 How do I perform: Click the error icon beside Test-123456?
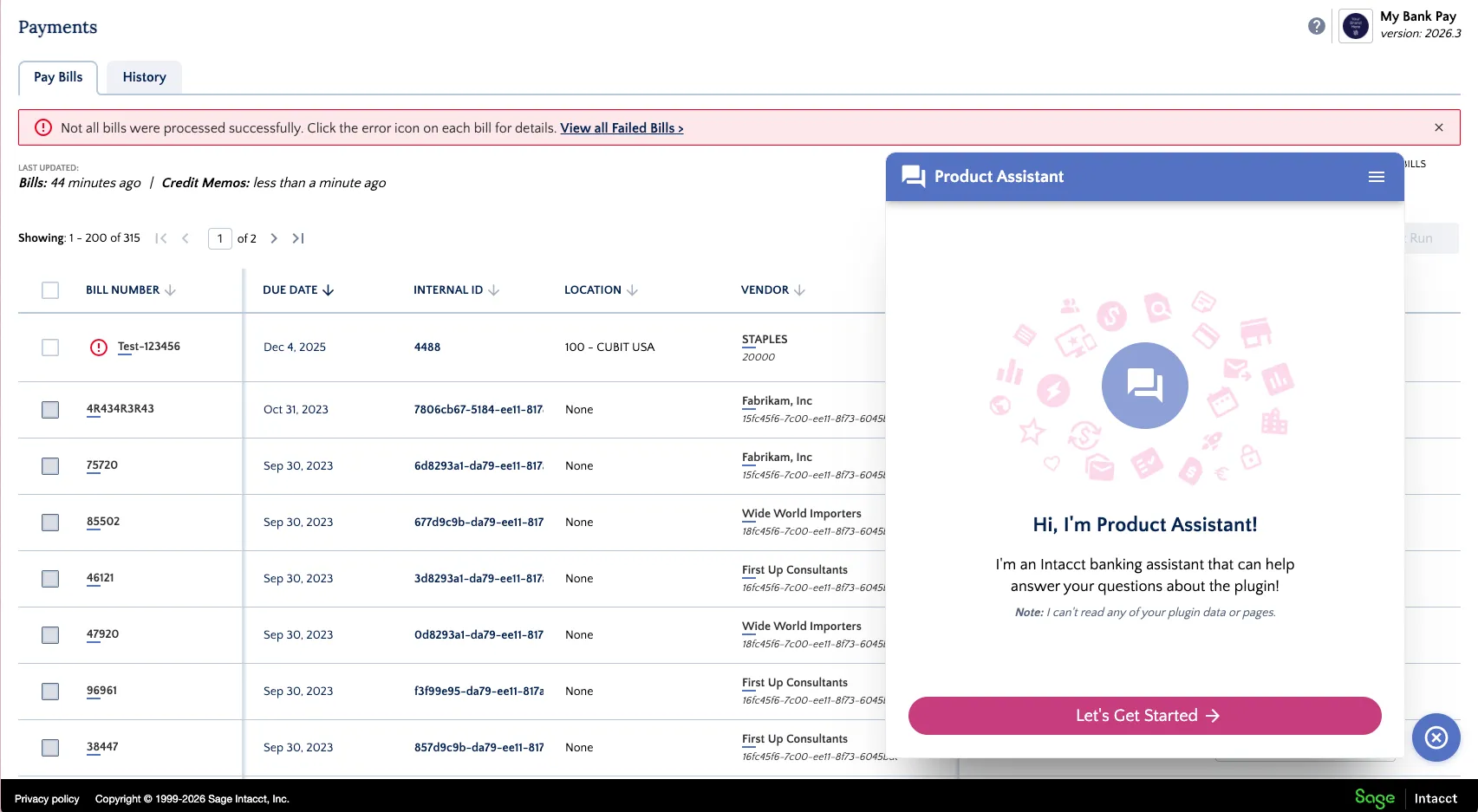click(x=99, y=348)
